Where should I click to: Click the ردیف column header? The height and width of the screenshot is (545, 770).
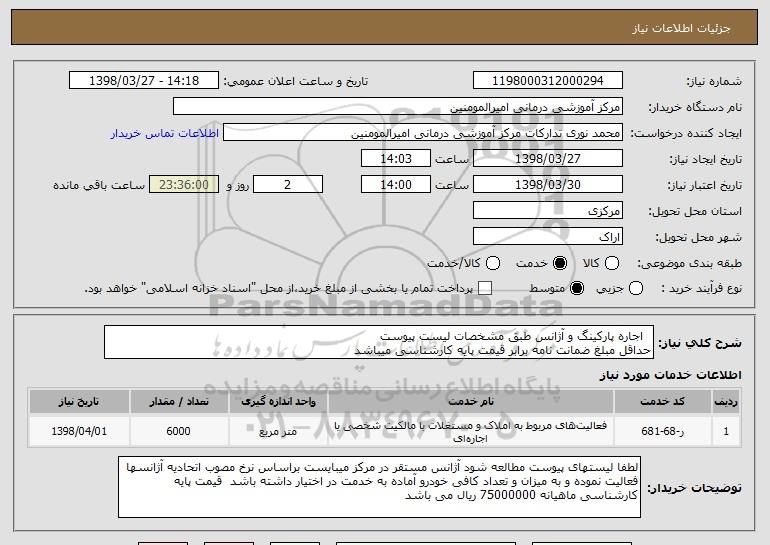pos(726,402)
